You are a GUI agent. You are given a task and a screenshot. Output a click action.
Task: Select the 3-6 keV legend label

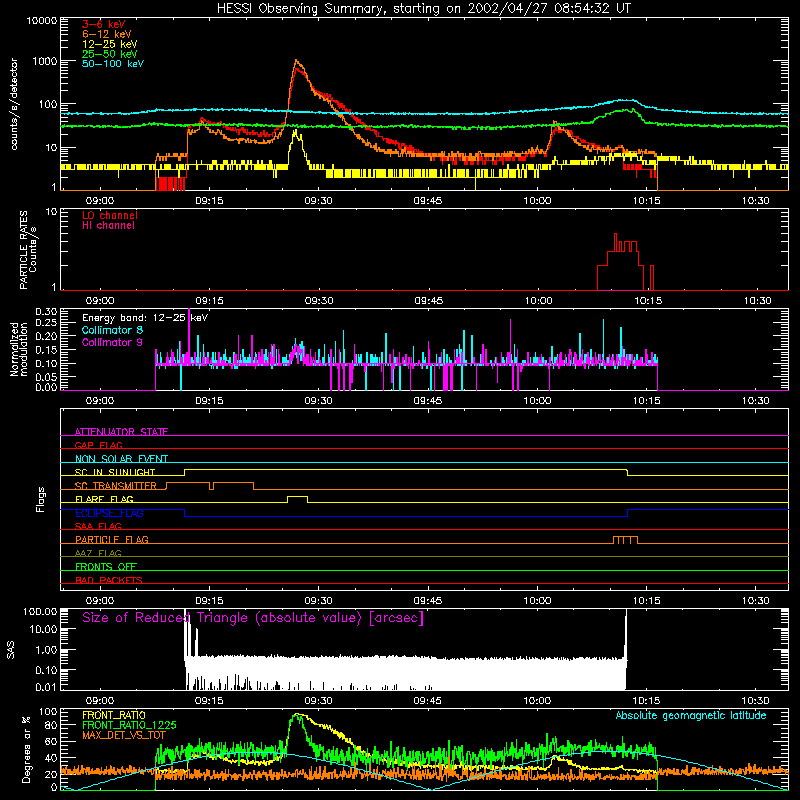pos(104,24)
